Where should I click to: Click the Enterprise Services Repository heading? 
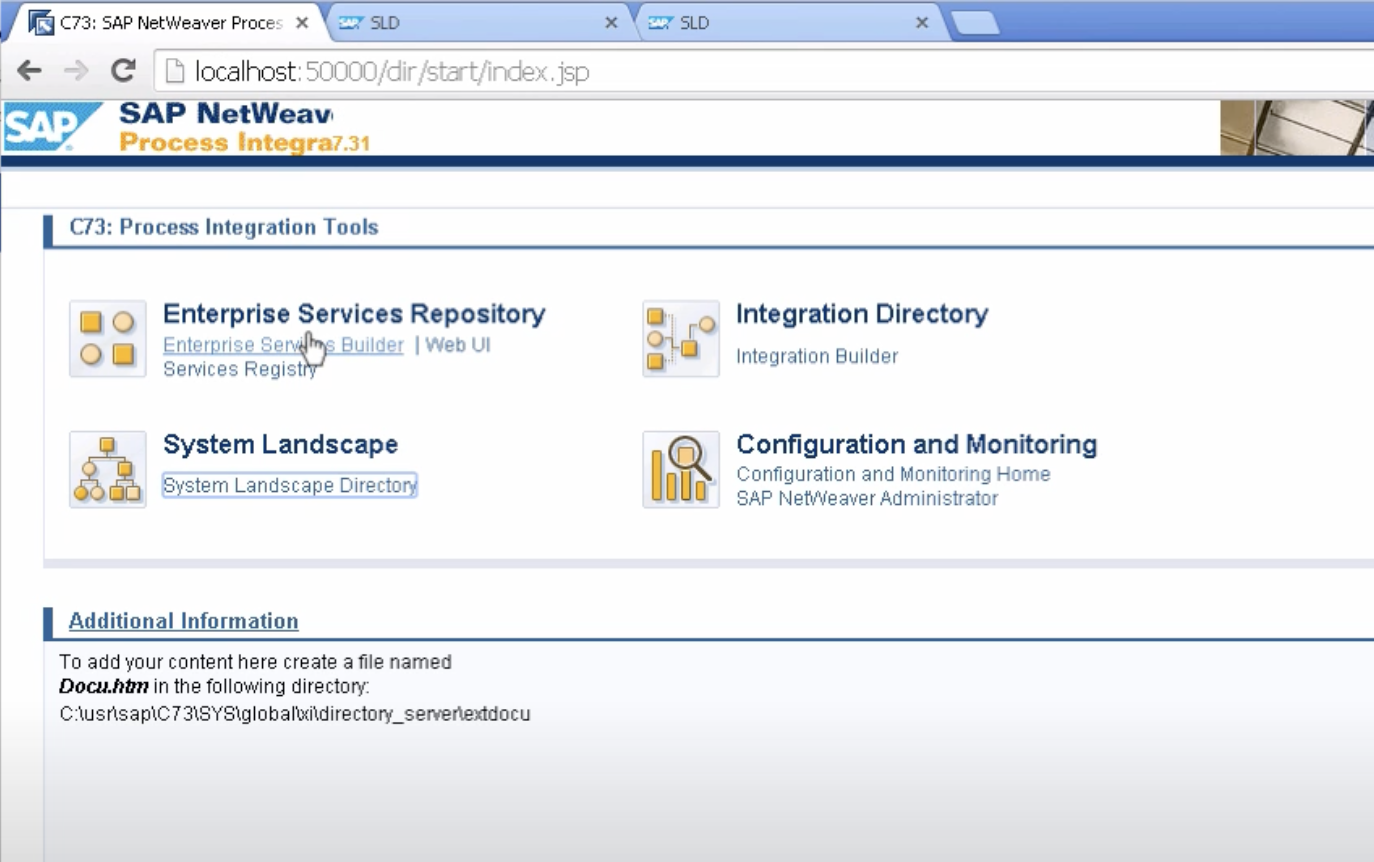(354, 314)
